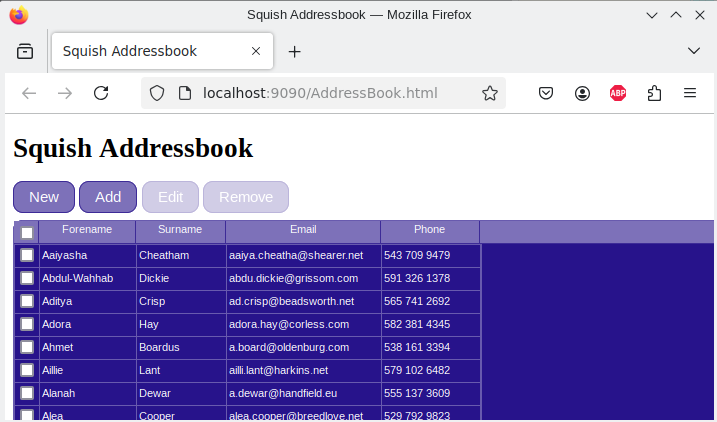Click the Add button
Viewport: 717px width, 422px height.
(x=108, y=197)
